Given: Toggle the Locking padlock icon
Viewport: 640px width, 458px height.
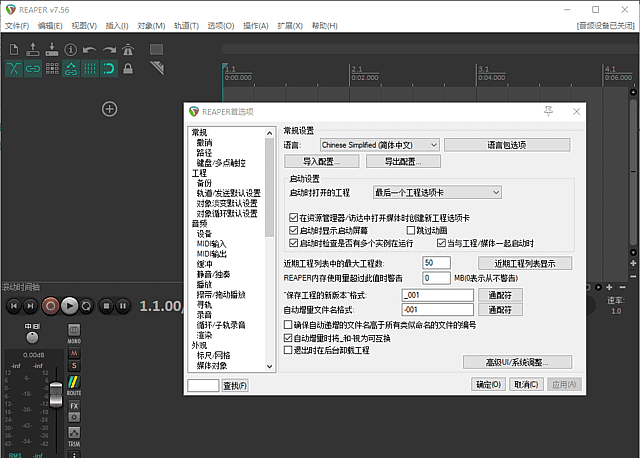Looking at the screenshot, I should tap(128, 69).
